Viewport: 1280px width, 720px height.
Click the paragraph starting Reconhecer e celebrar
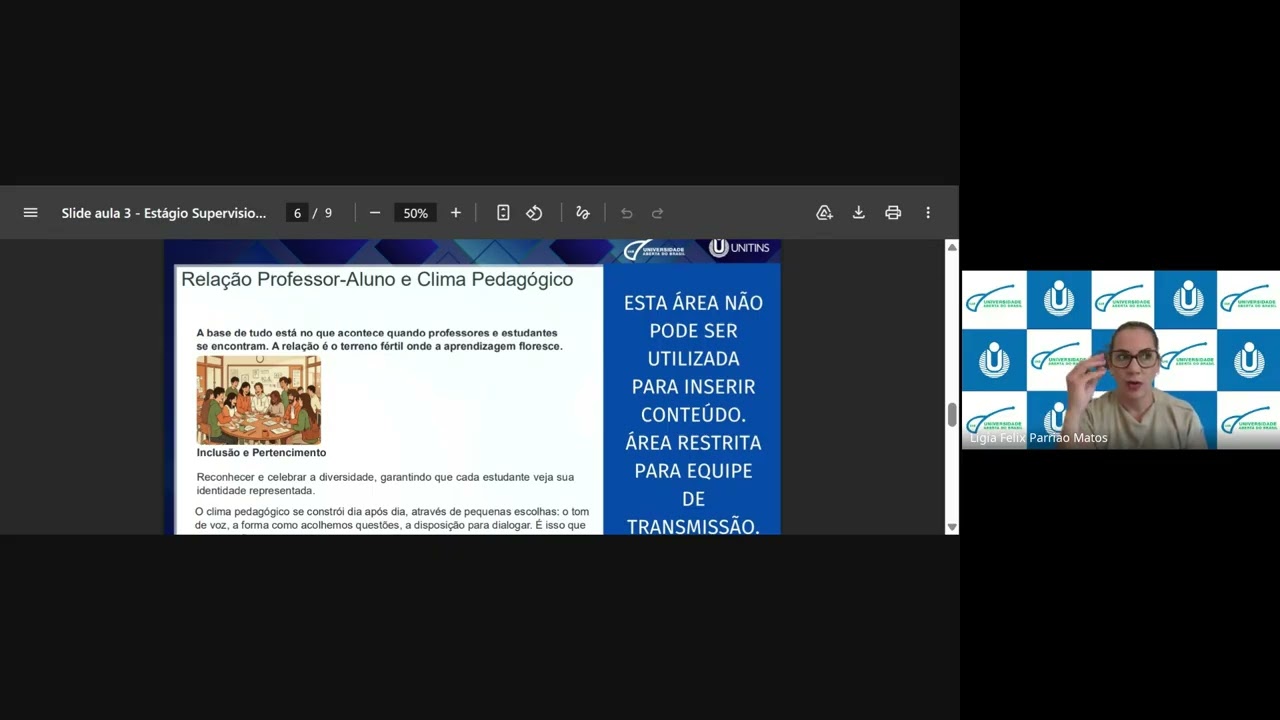(x=385, y=484)
